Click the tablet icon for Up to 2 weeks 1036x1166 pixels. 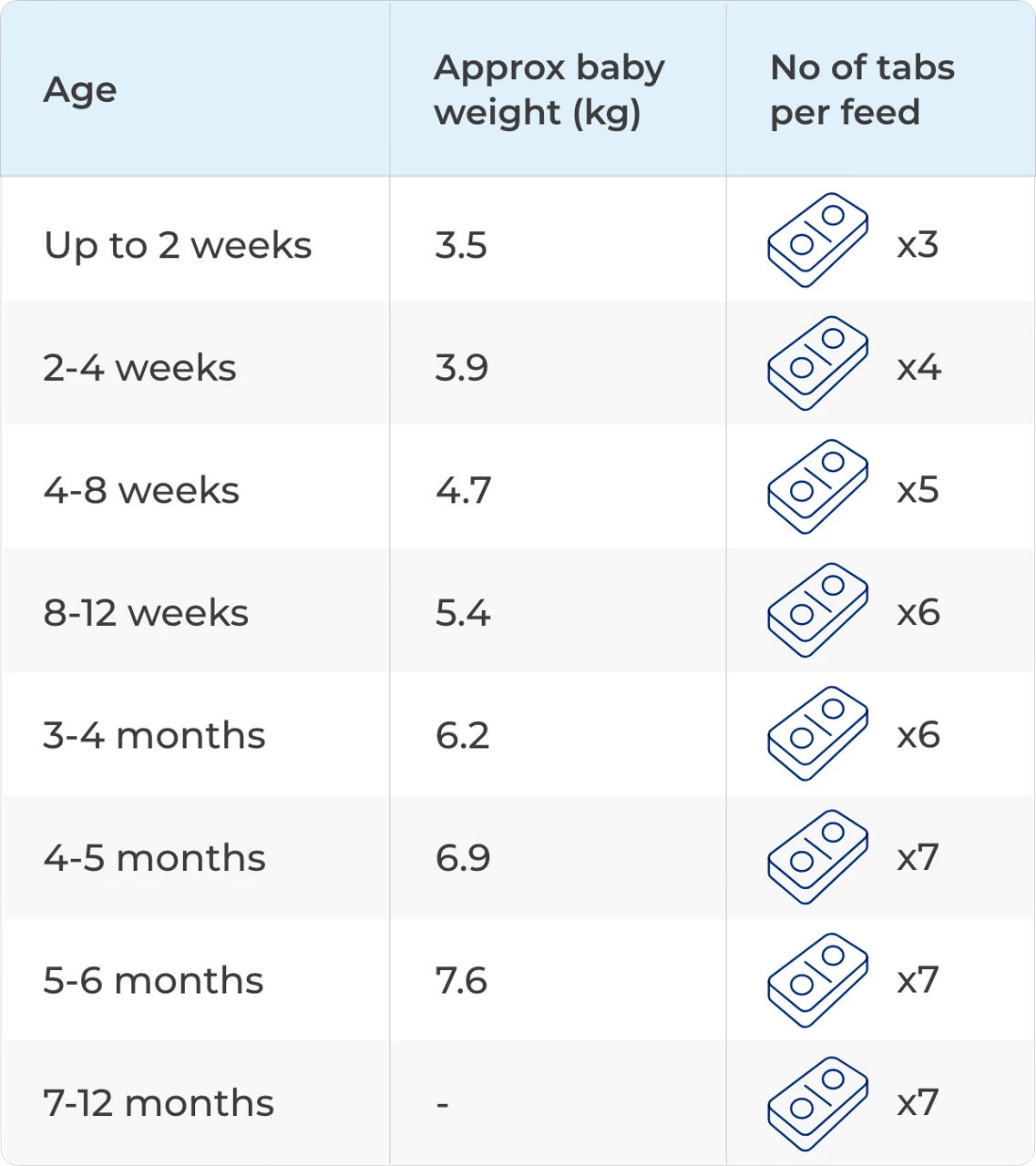pyautogui.click(x=817, y=240)
